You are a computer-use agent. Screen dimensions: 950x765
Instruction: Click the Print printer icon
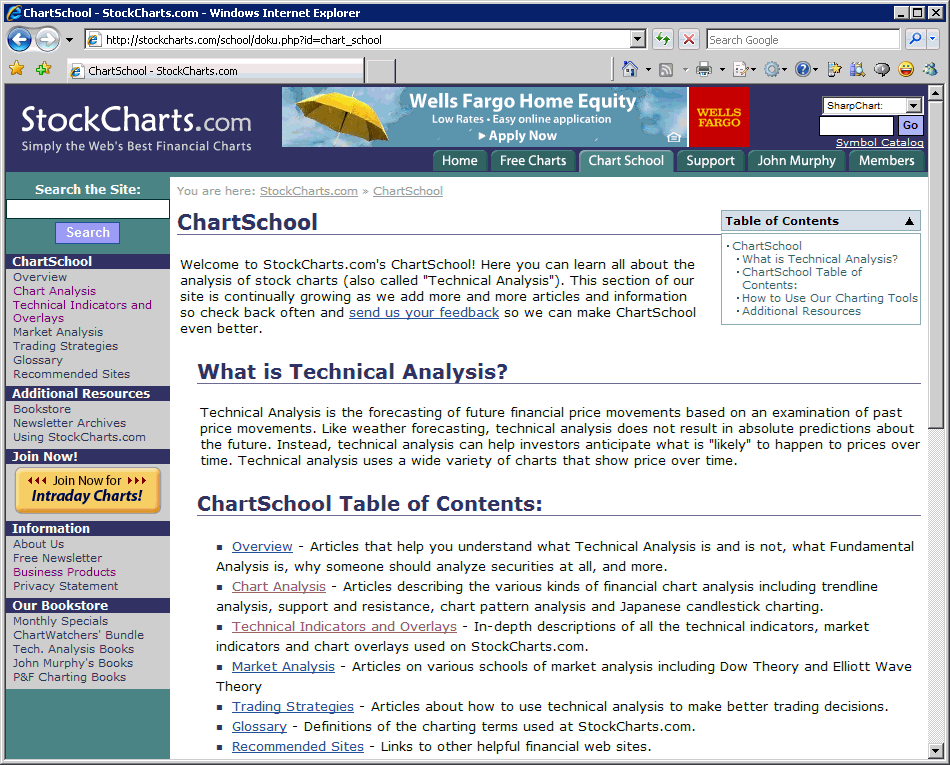tap(704, 69)
